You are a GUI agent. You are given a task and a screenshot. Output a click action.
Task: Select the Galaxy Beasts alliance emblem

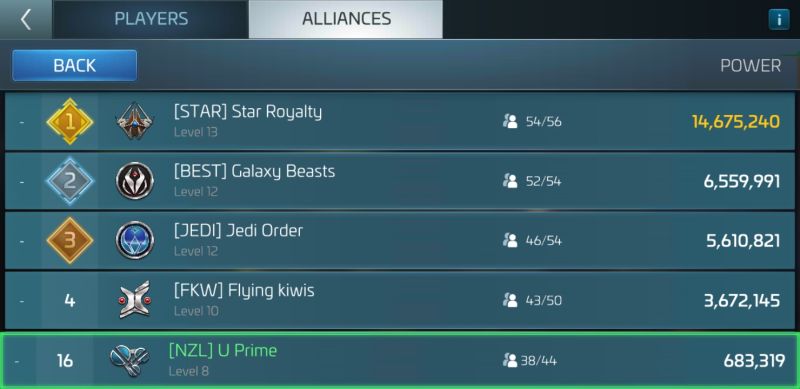pyautogui.click(x=135, y=181)
